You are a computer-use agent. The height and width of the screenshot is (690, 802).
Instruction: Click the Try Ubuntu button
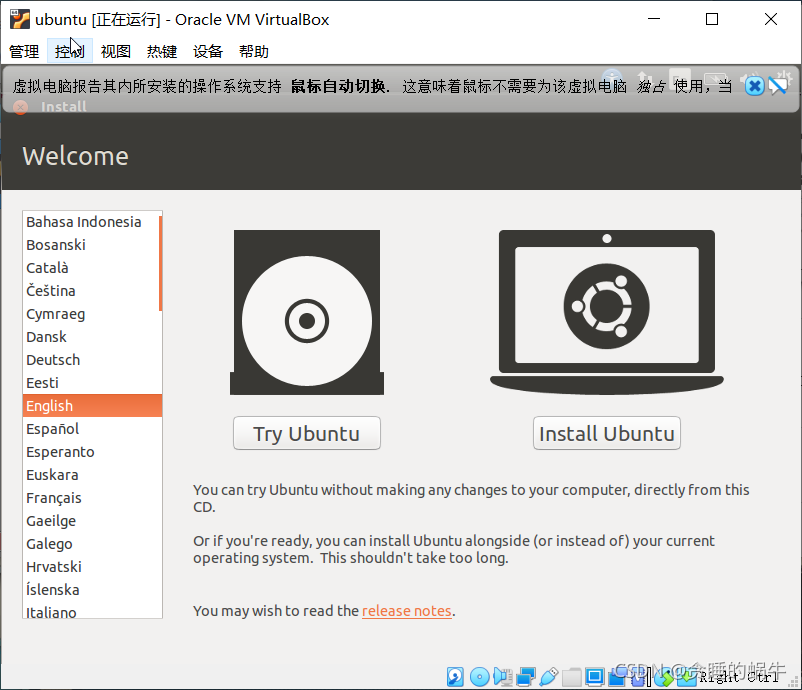click(307, 433)
